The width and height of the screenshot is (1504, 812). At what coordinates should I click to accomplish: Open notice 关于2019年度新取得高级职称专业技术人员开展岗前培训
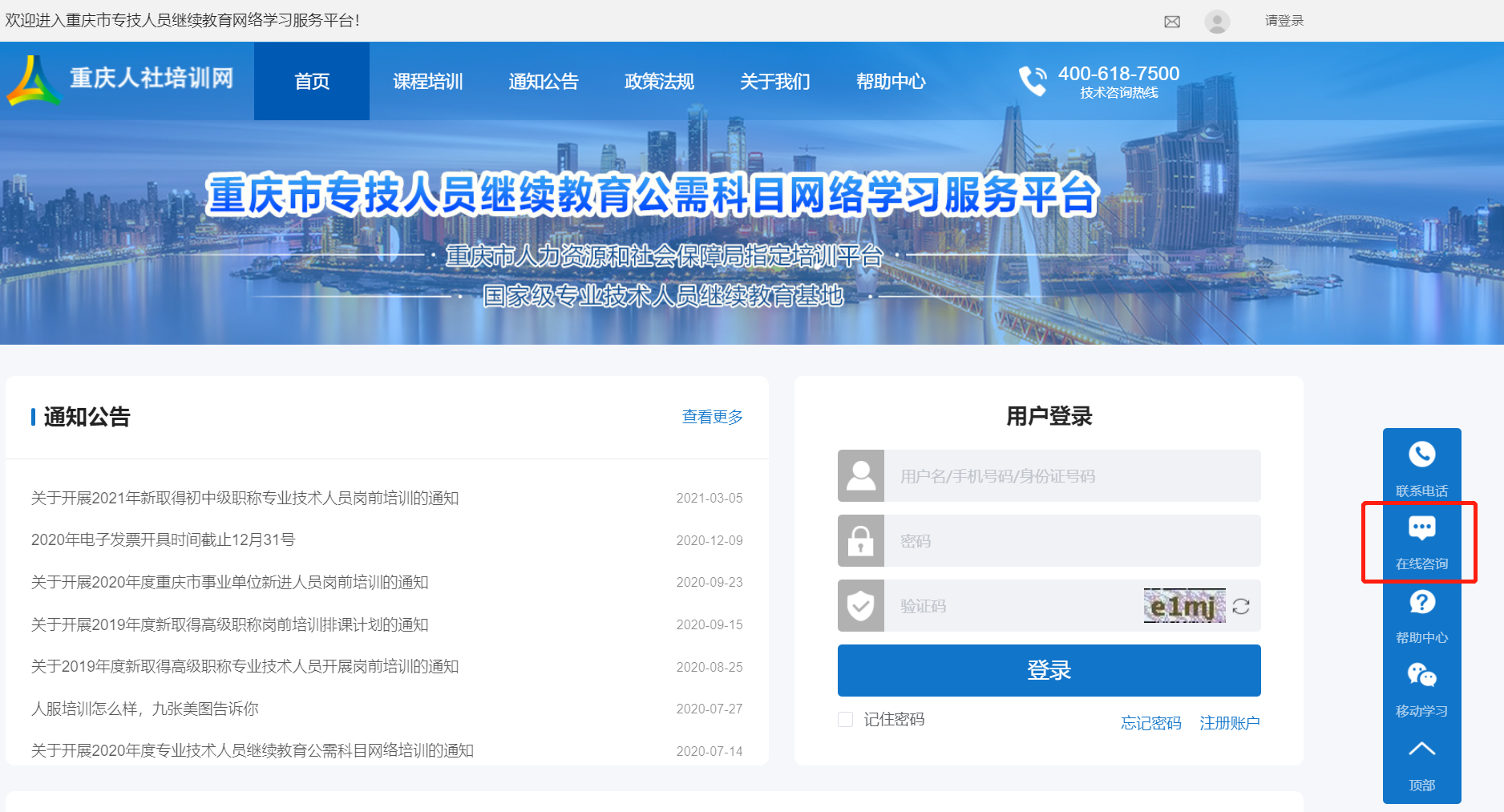[x=245, y=666]
